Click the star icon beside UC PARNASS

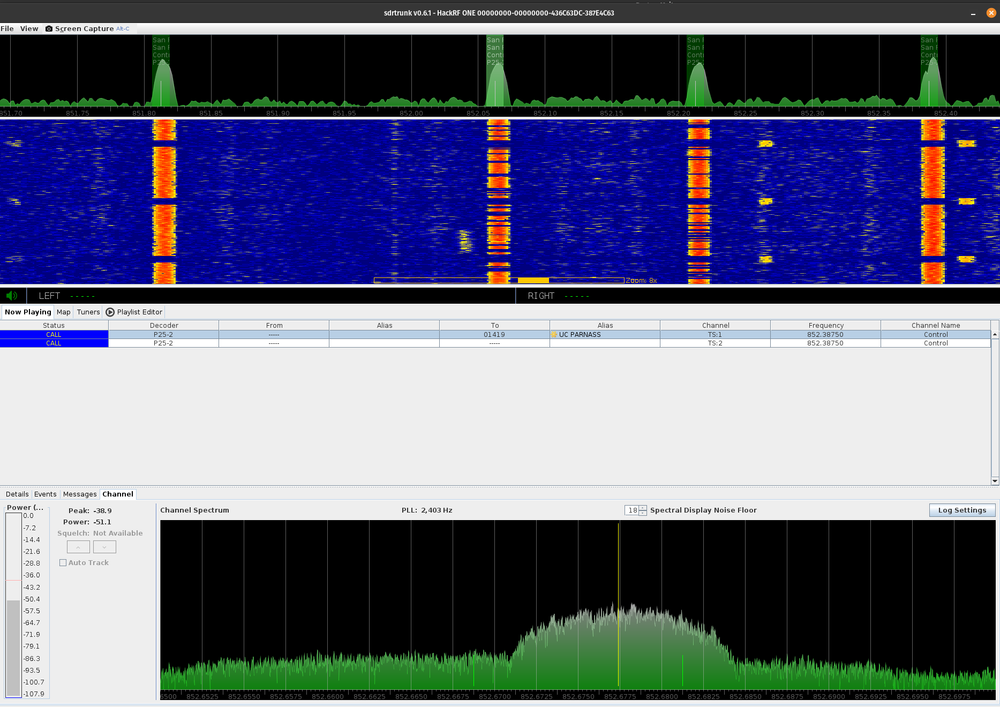pos(554,334)
